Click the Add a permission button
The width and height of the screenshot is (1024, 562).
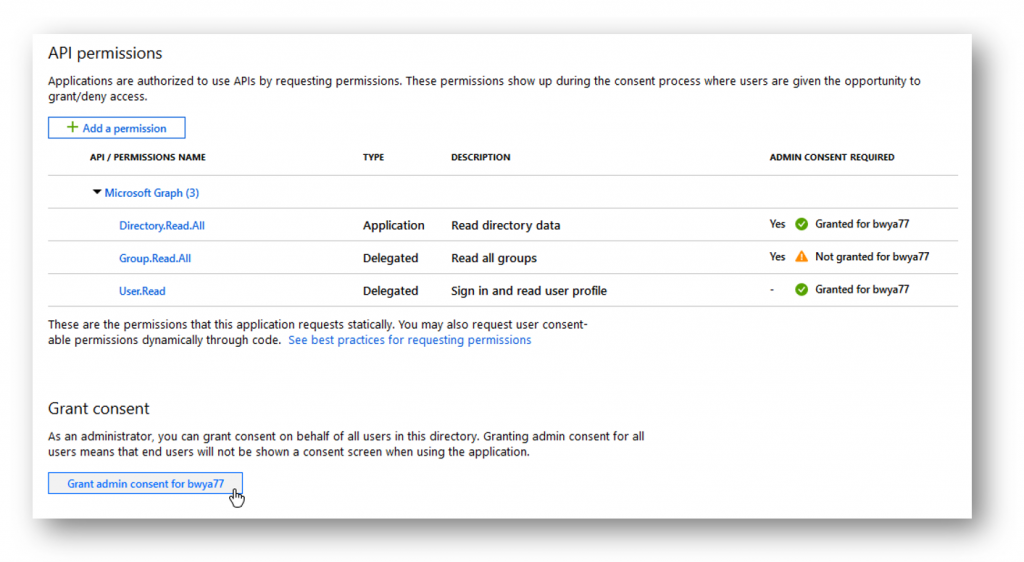click(116, 128)
